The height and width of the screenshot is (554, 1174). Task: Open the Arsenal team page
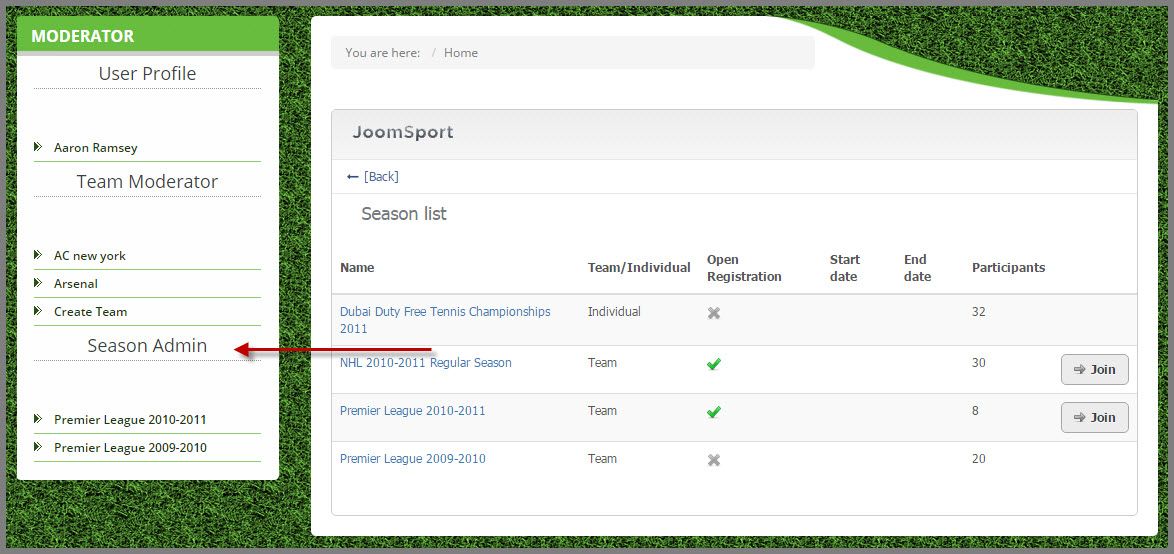click(x=76, y=284)
